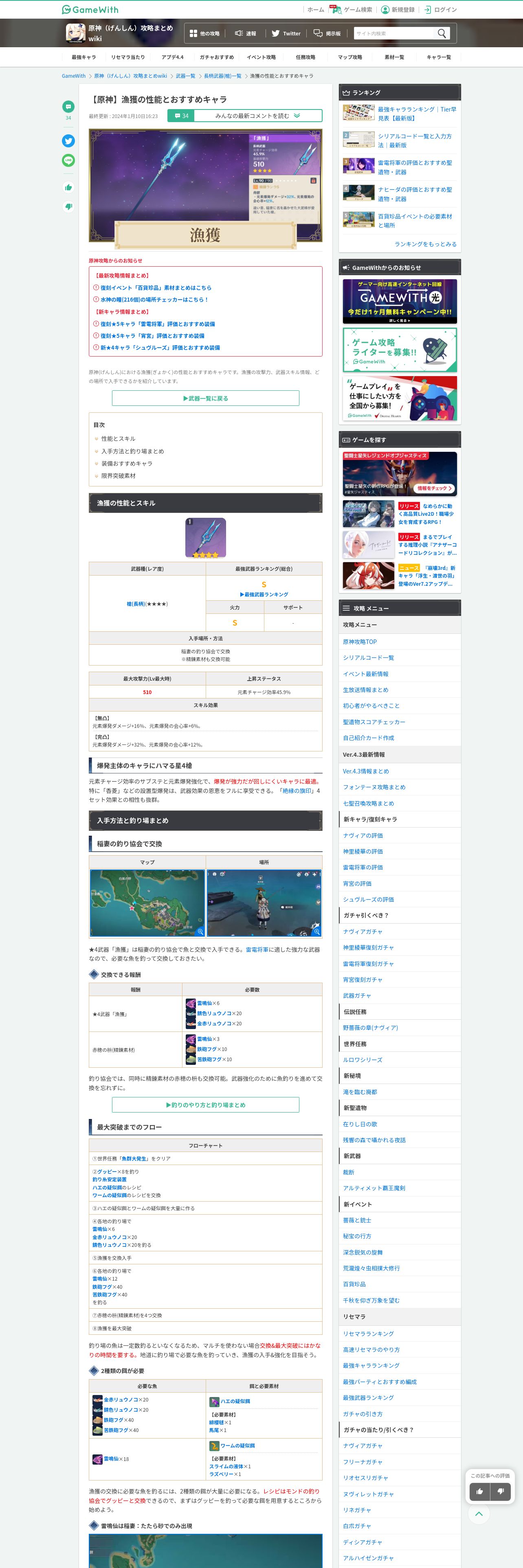Open キャラ一覧 navigation tab

439,57
